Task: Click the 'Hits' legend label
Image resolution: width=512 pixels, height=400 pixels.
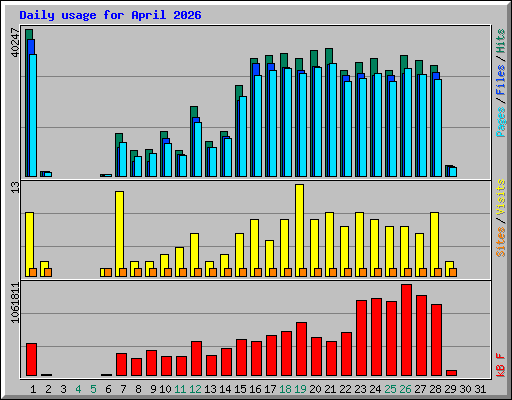Action: (501, 41)
